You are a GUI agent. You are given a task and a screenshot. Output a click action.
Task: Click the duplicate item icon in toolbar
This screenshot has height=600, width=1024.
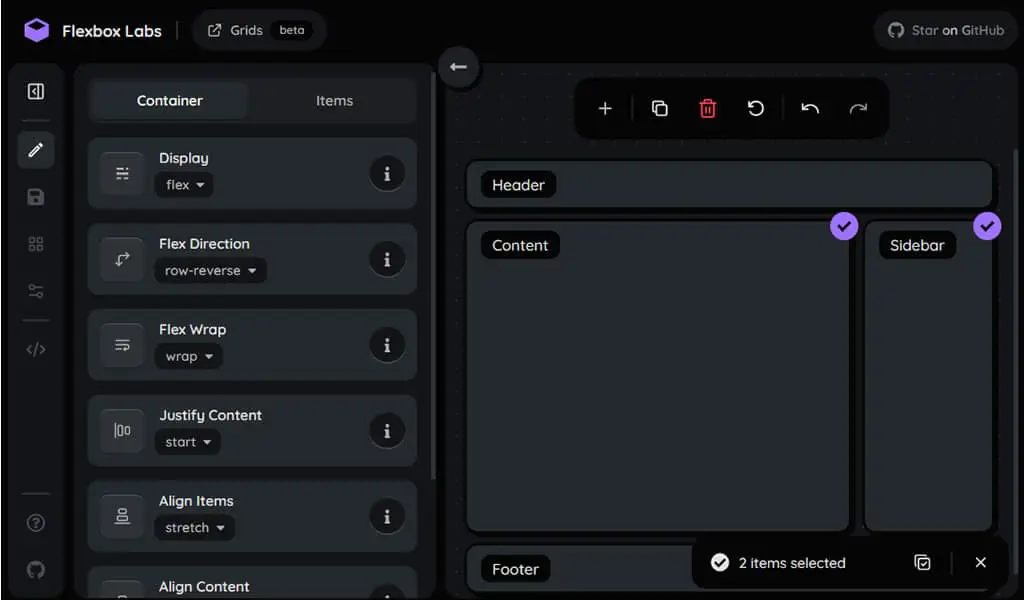[x=660, y=108]
